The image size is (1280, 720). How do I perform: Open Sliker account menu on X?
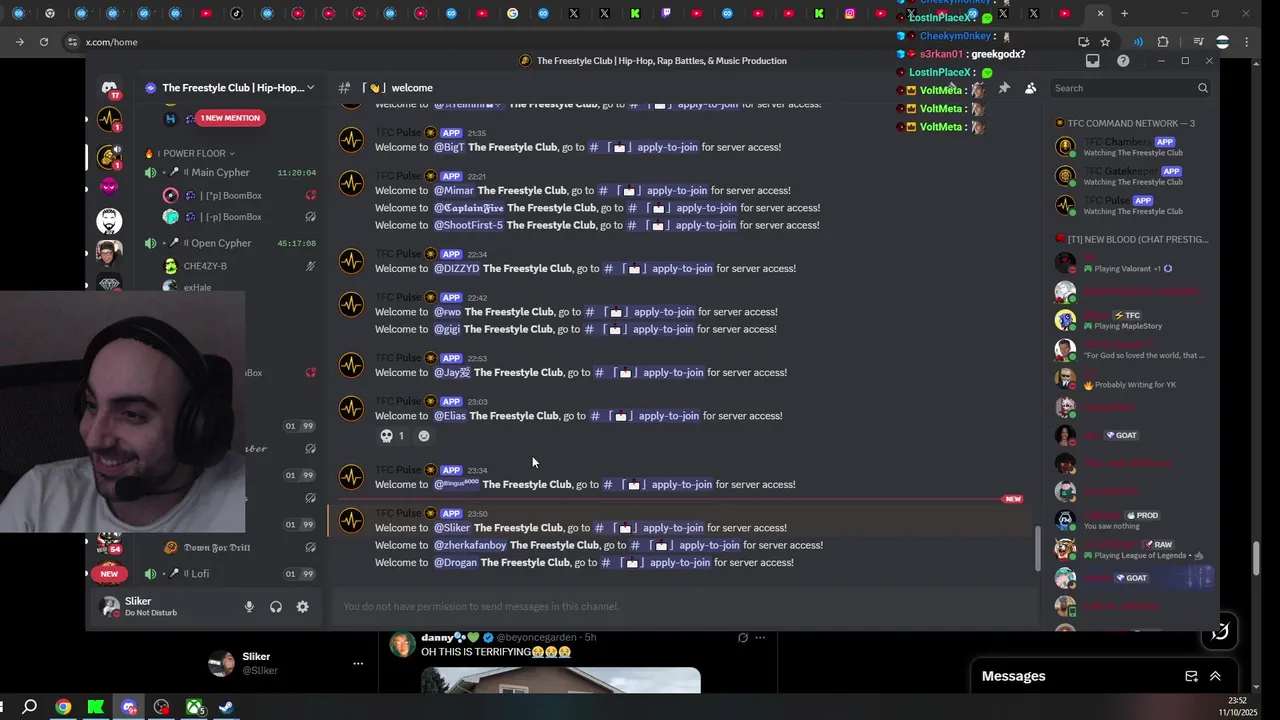tap(357, 663)
